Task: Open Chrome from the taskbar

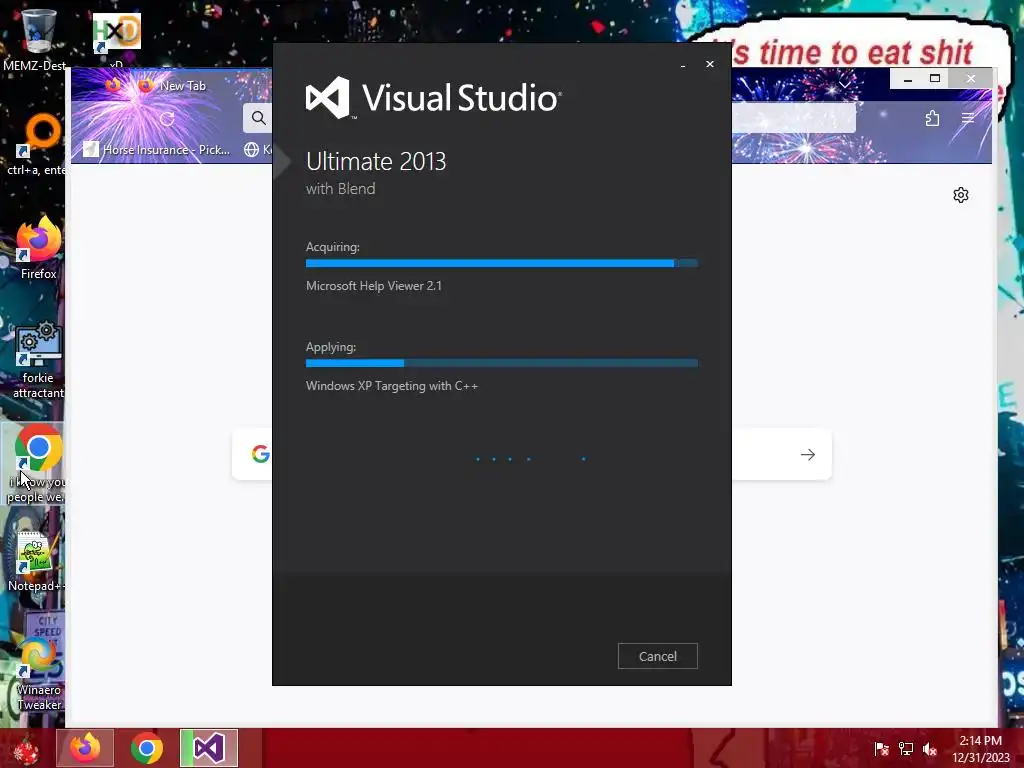Action: (x=147, y=748)
